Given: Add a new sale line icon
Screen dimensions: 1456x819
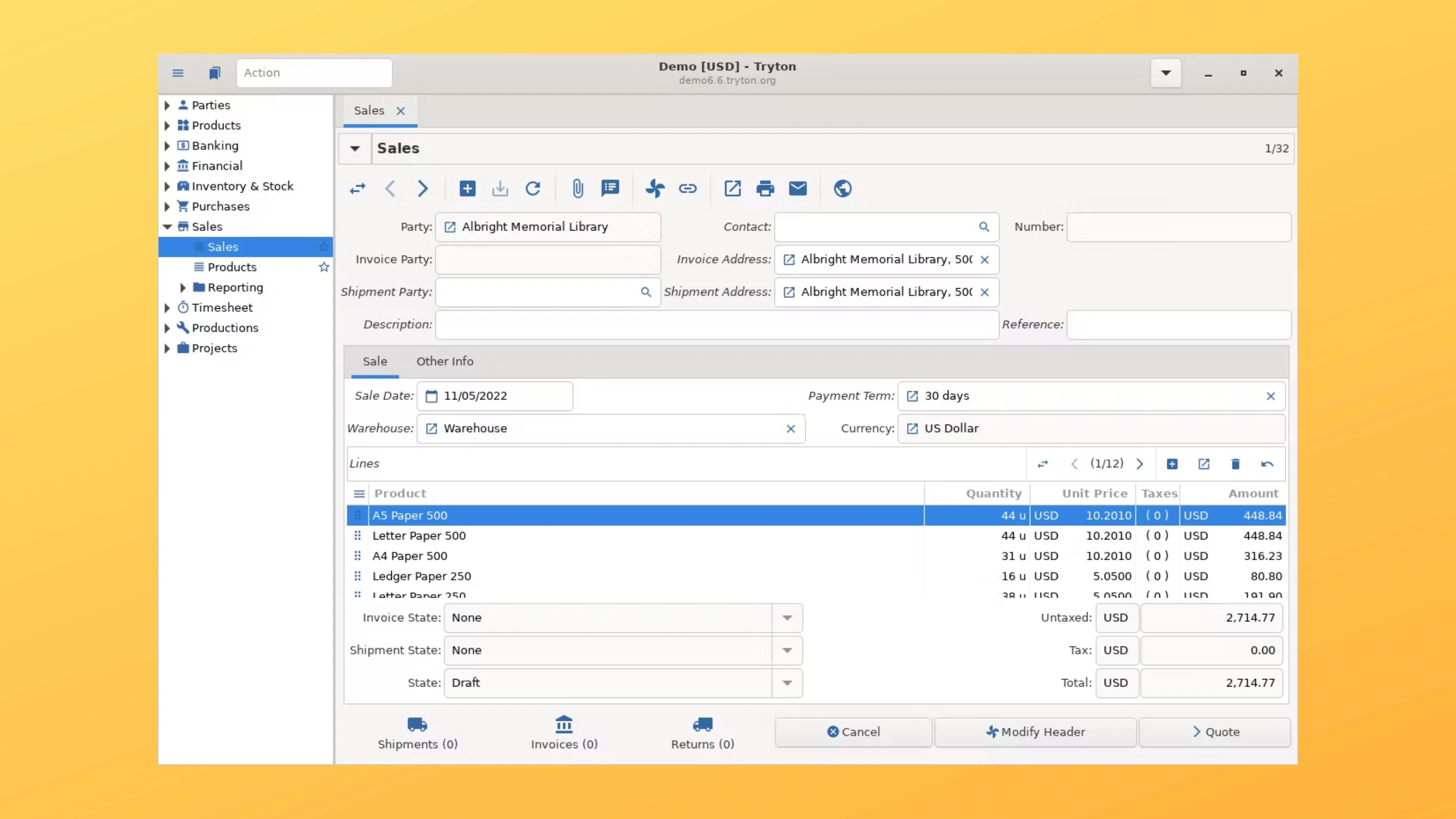Looking at the screenshot, I should tap(1172, 464).
